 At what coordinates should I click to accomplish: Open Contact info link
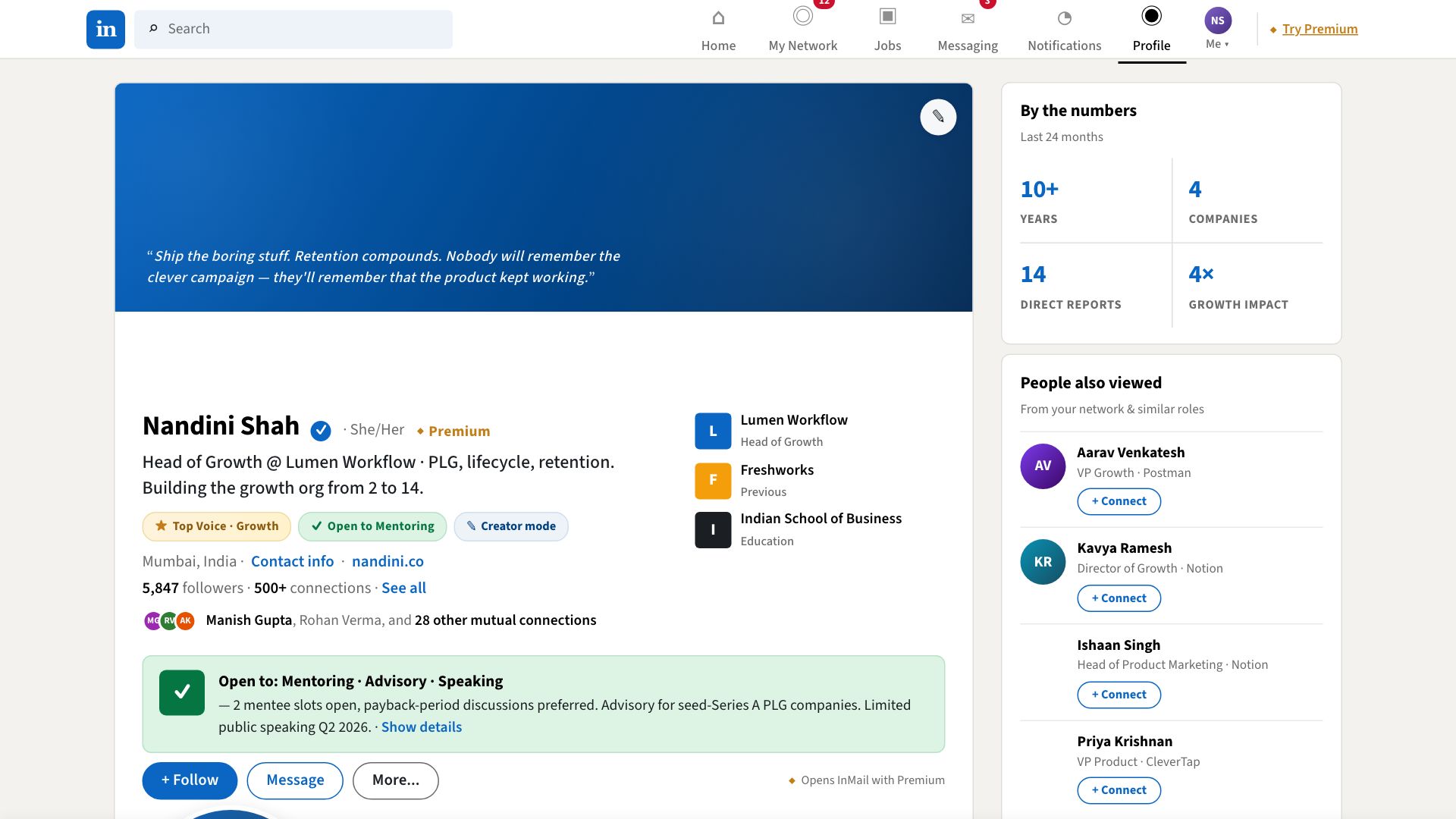tap(292, 561)
